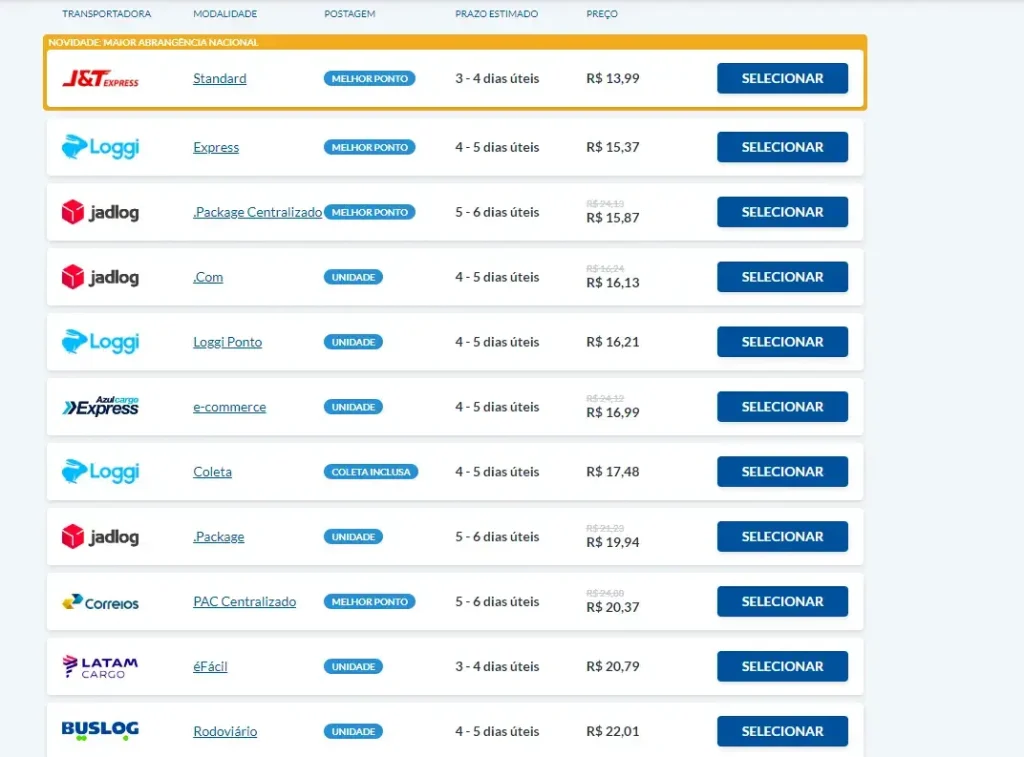Click the Buslog logo

pos(100,730)
